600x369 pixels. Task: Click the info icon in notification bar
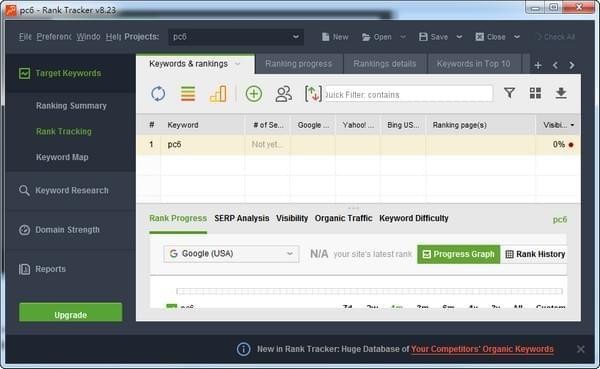(x=243, y=349)
